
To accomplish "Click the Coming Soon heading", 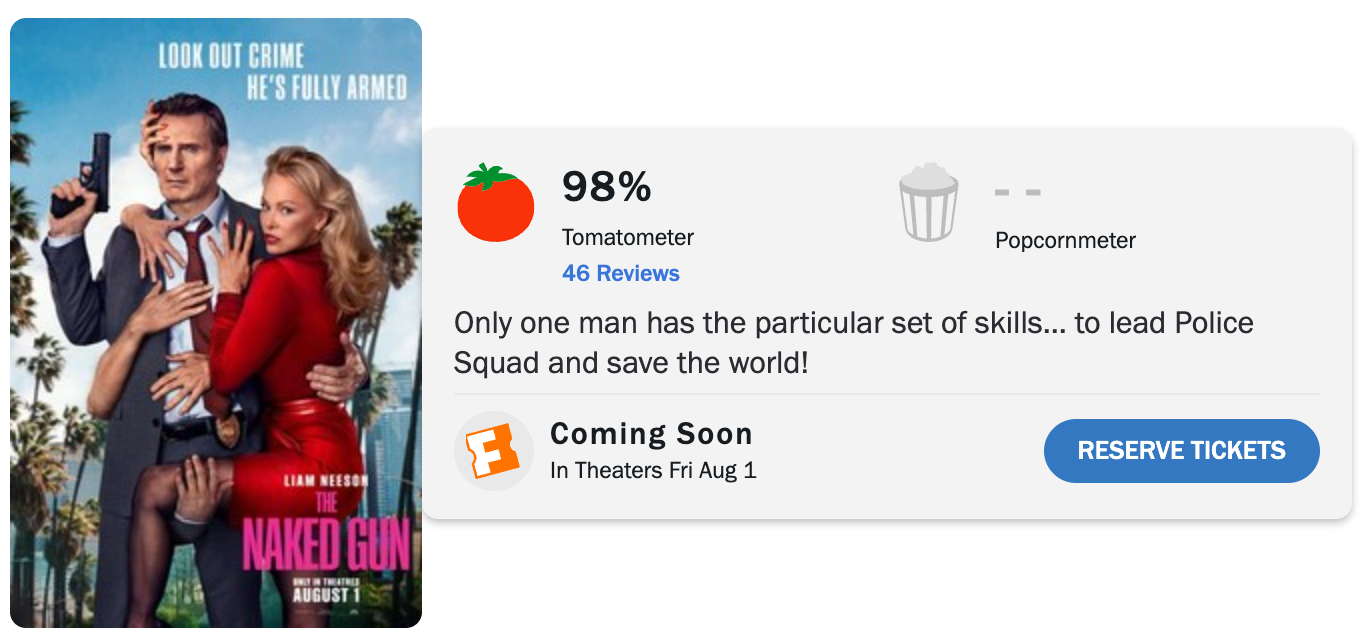I will [x=651, y=434].
